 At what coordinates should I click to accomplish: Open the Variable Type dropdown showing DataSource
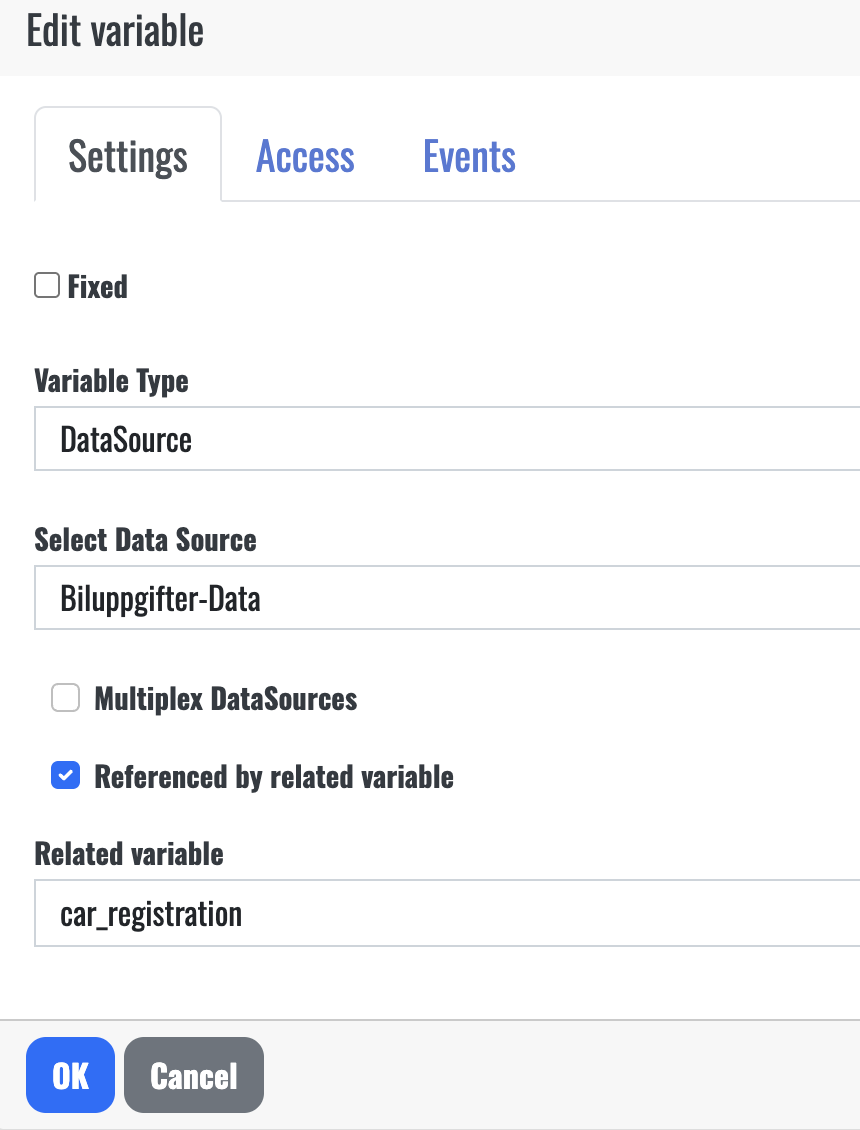pos(447,439)
